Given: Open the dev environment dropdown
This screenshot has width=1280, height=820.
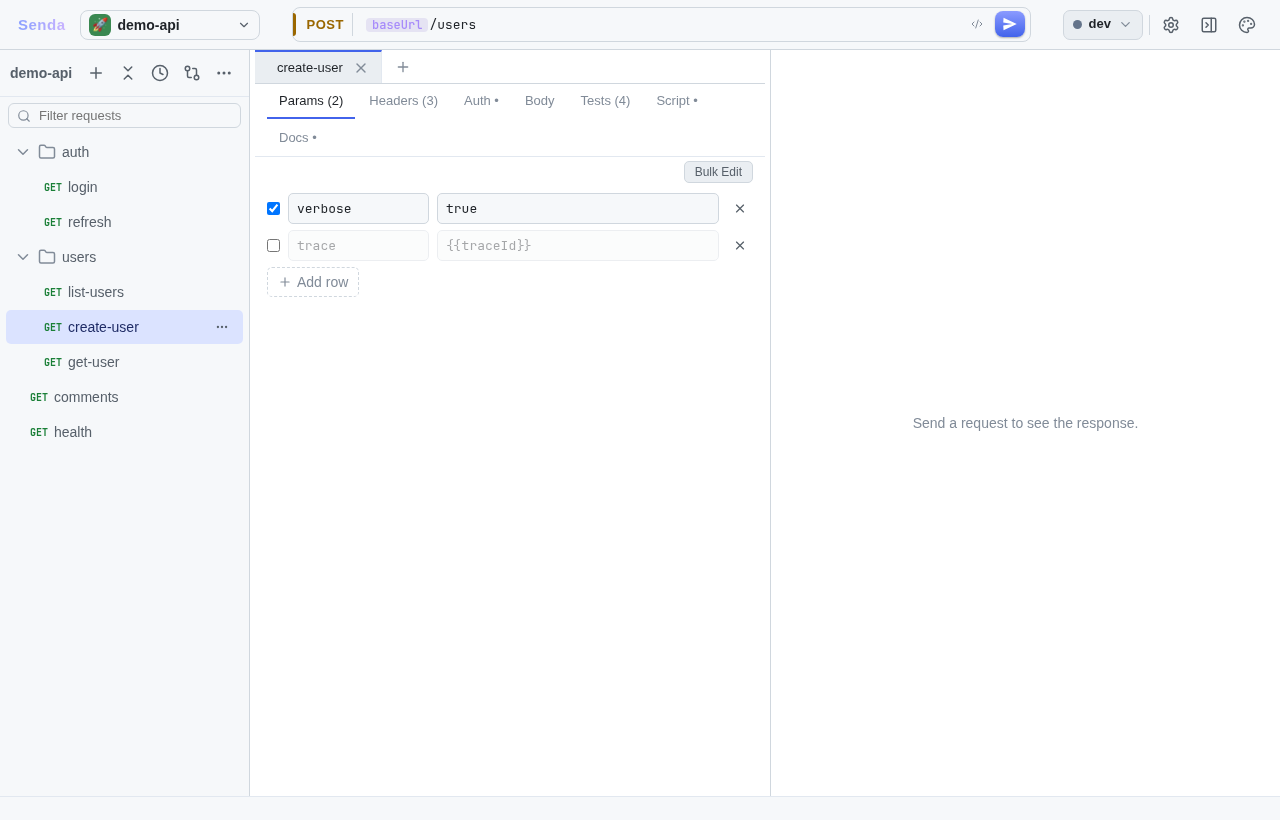Looking at the screenshot, I should point(1103,25).
